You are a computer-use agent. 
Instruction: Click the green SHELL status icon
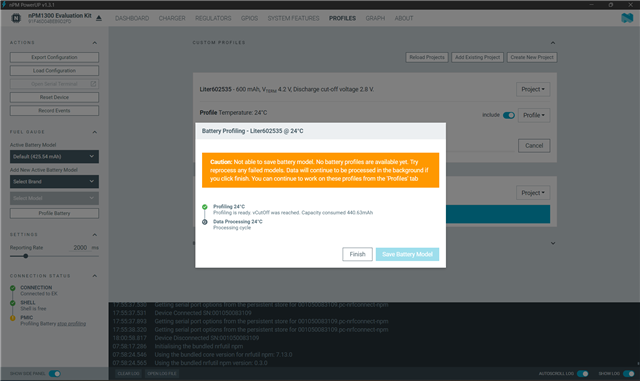point(13,303)
